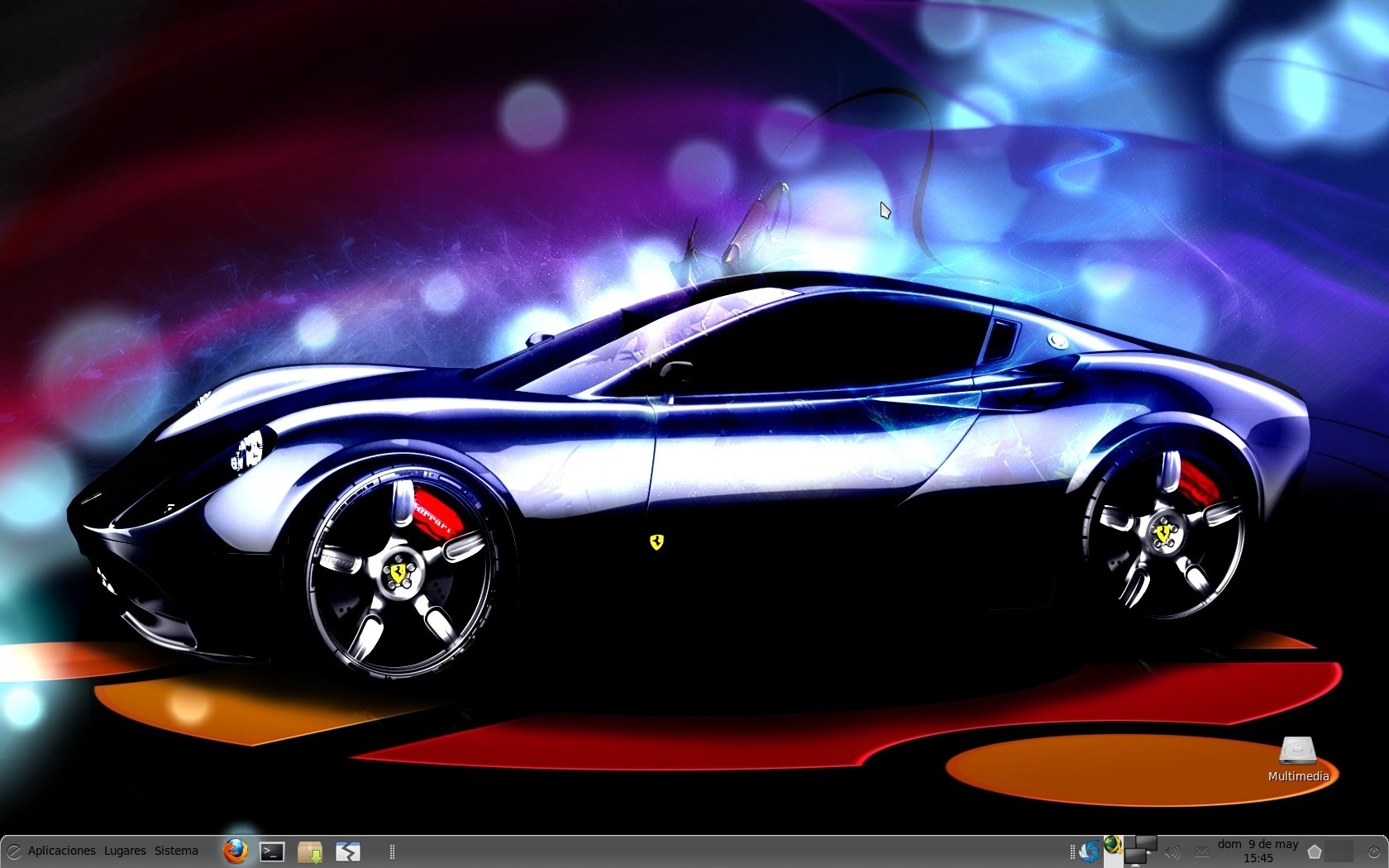The width and height of the screenshot is (1389, 868).
Task: Click the white zigzag launcher icon in panel
Action: 347,851
